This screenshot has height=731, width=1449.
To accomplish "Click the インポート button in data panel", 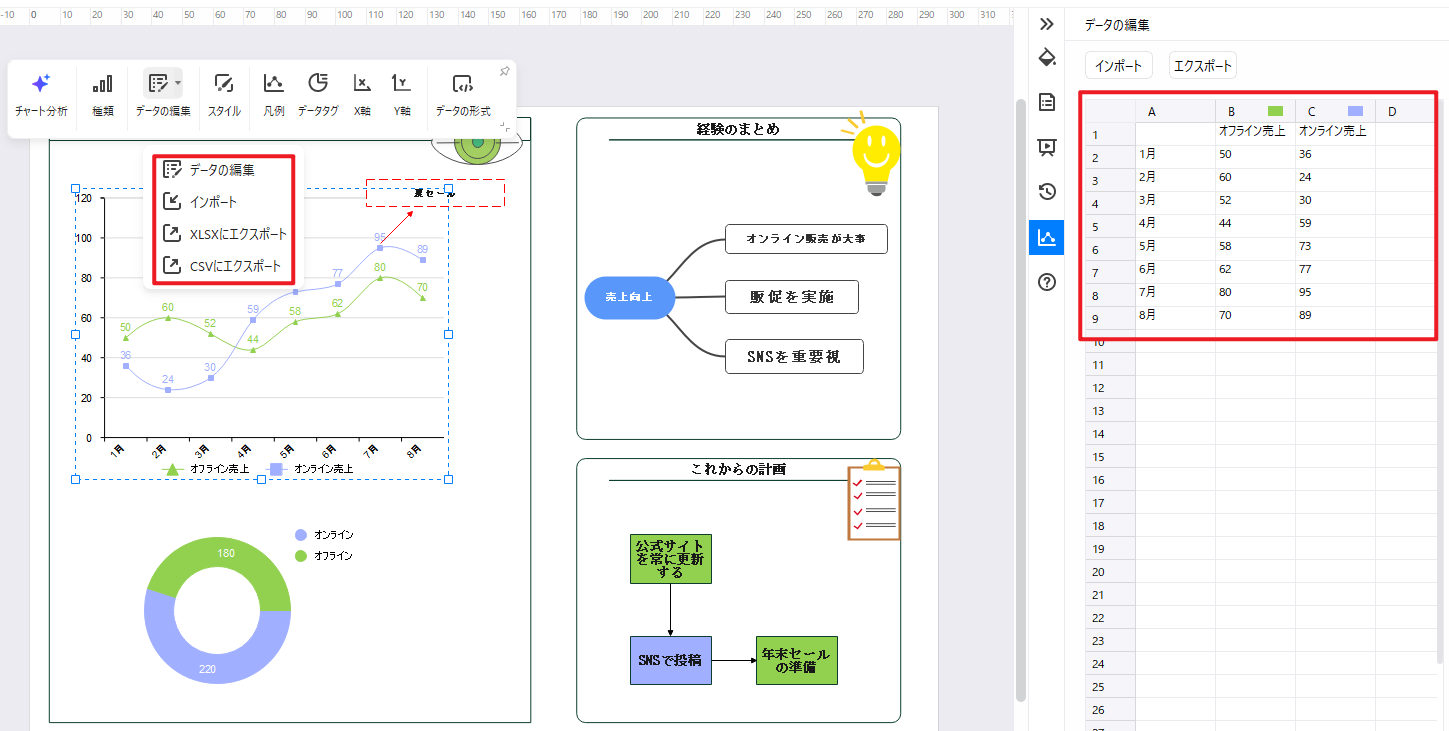I will [x=1118, y=66].
